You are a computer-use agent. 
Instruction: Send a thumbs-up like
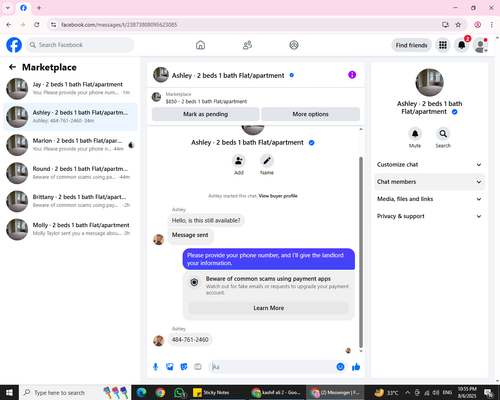(356, 367)
